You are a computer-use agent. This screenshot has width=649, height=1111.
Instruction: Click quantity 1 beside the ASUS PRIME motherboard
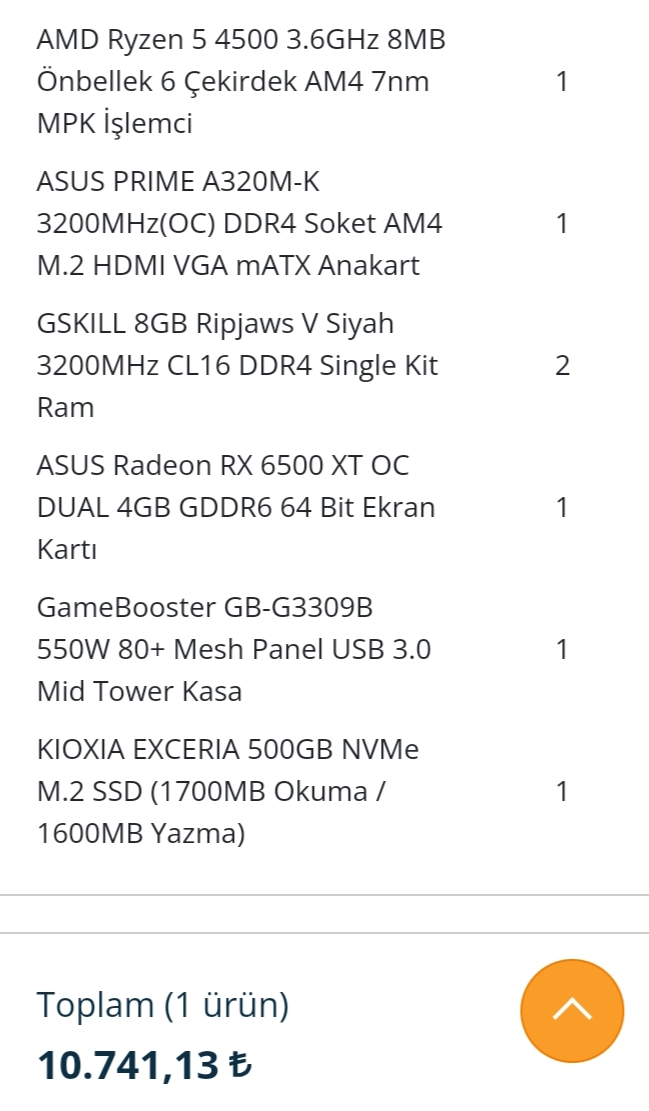coord(562,224)
